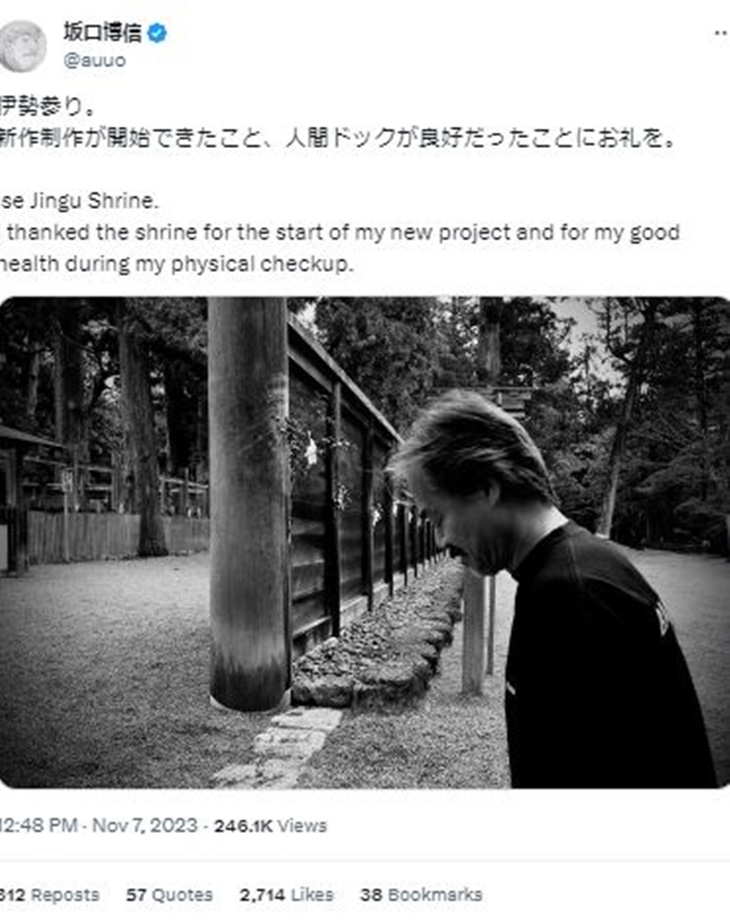This screenshot has height=921, width=730.
Task: Click the Nov 7, 2023 timestamp
Action: pyautogui.click(x=144, y=825)
